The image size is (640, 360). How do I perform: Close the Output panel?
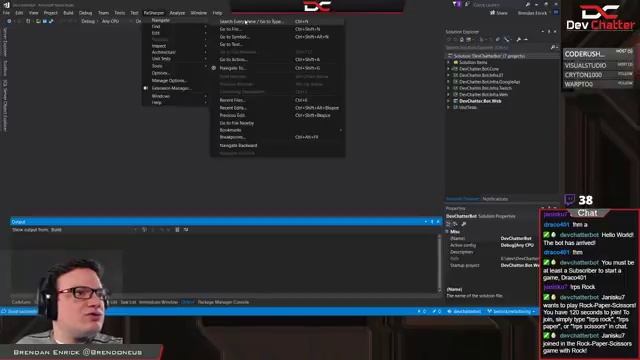pos(438,222)
